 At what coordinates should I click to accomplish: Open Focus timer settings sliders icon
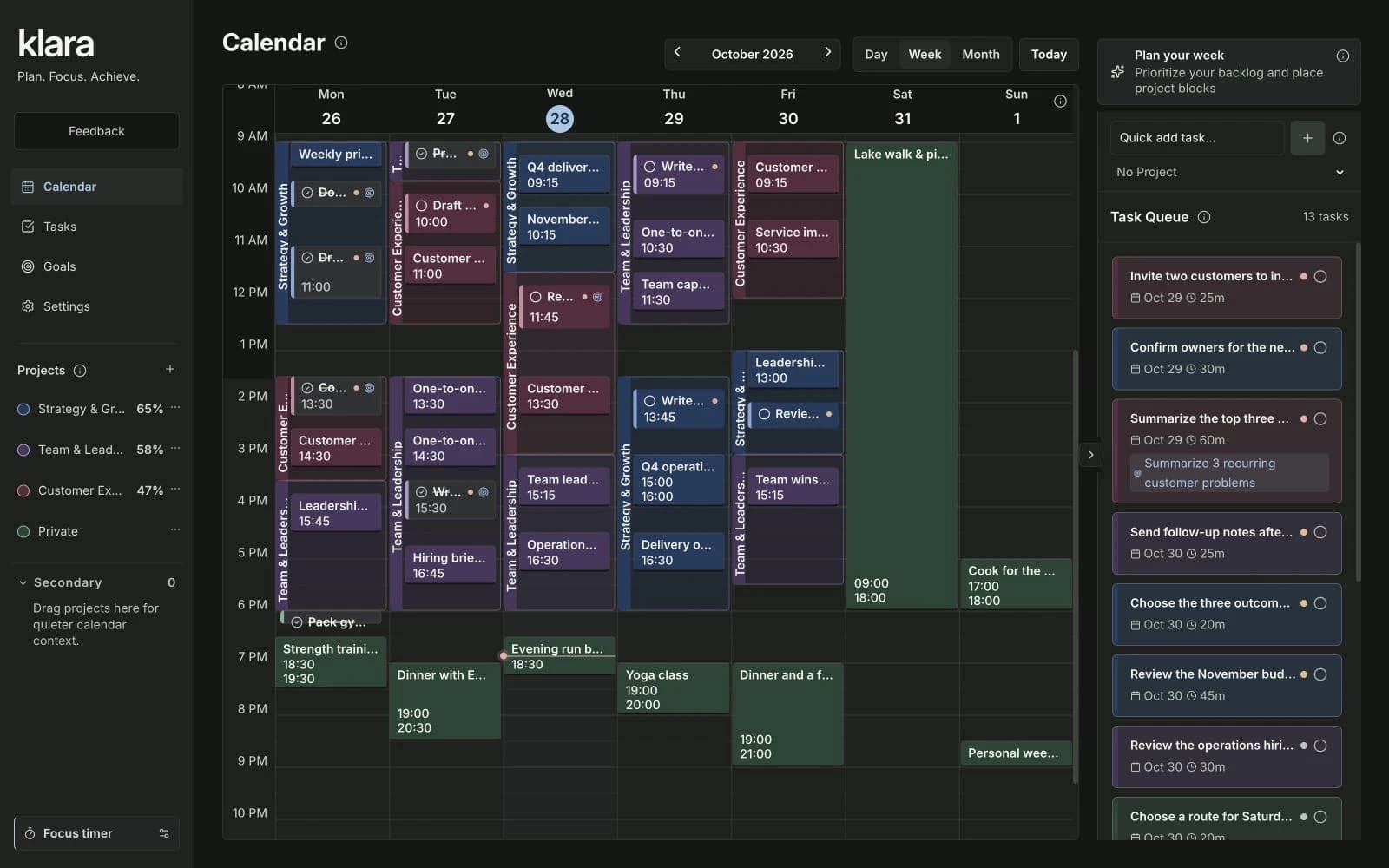[x=164, y=833]
